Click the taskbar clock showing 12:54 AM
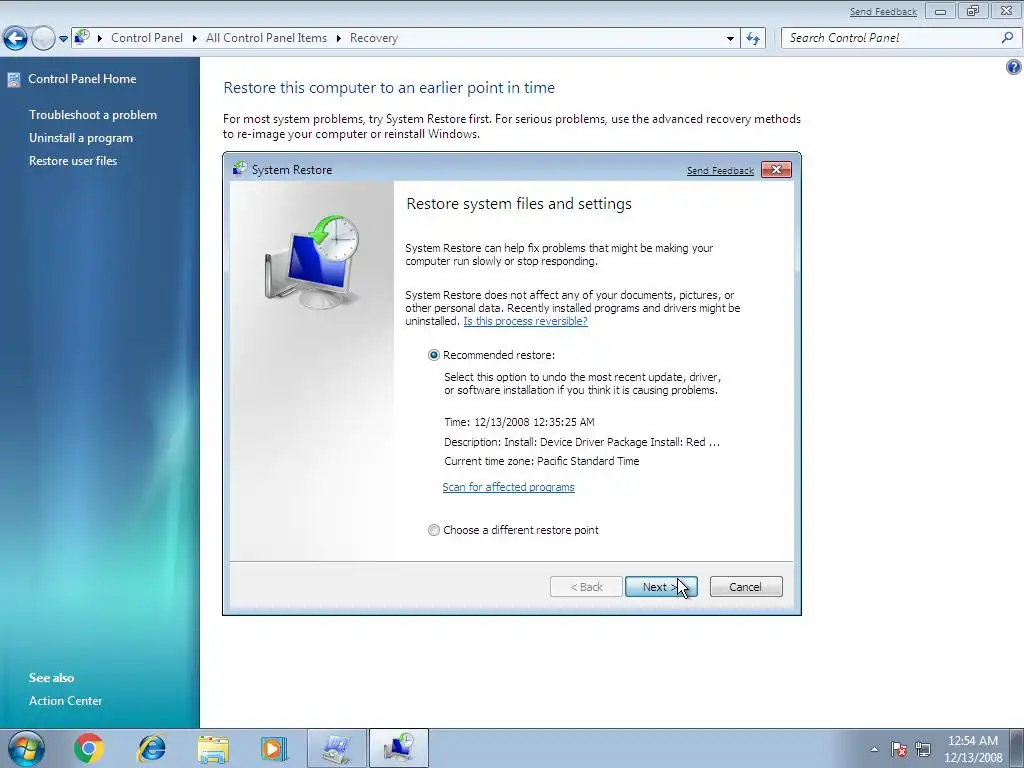1024x768 pixels. tap(973, 749)
